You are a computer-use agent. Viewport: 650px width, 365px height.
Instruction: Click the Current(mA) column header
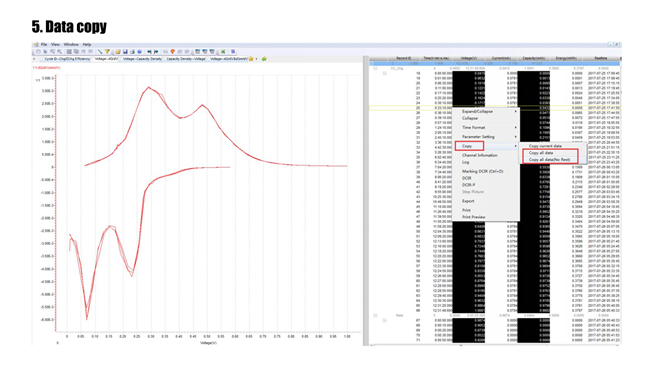501,58
